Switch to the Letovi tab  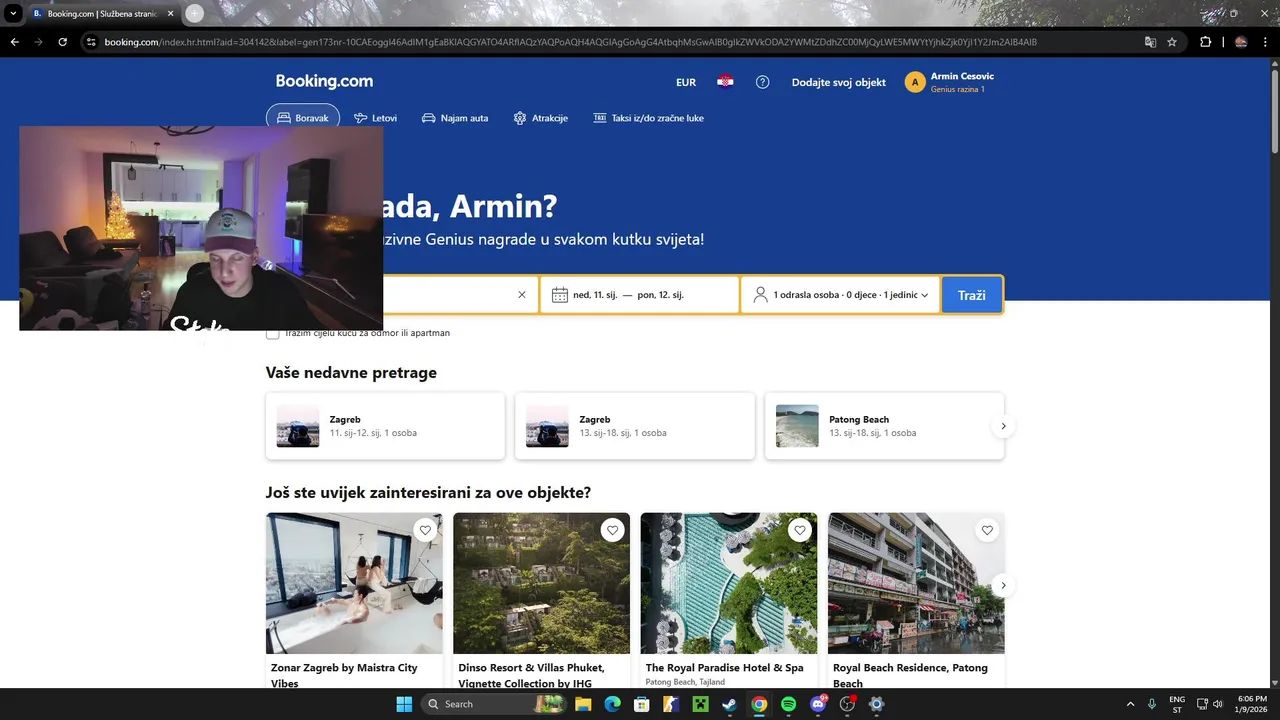[375, 118]
